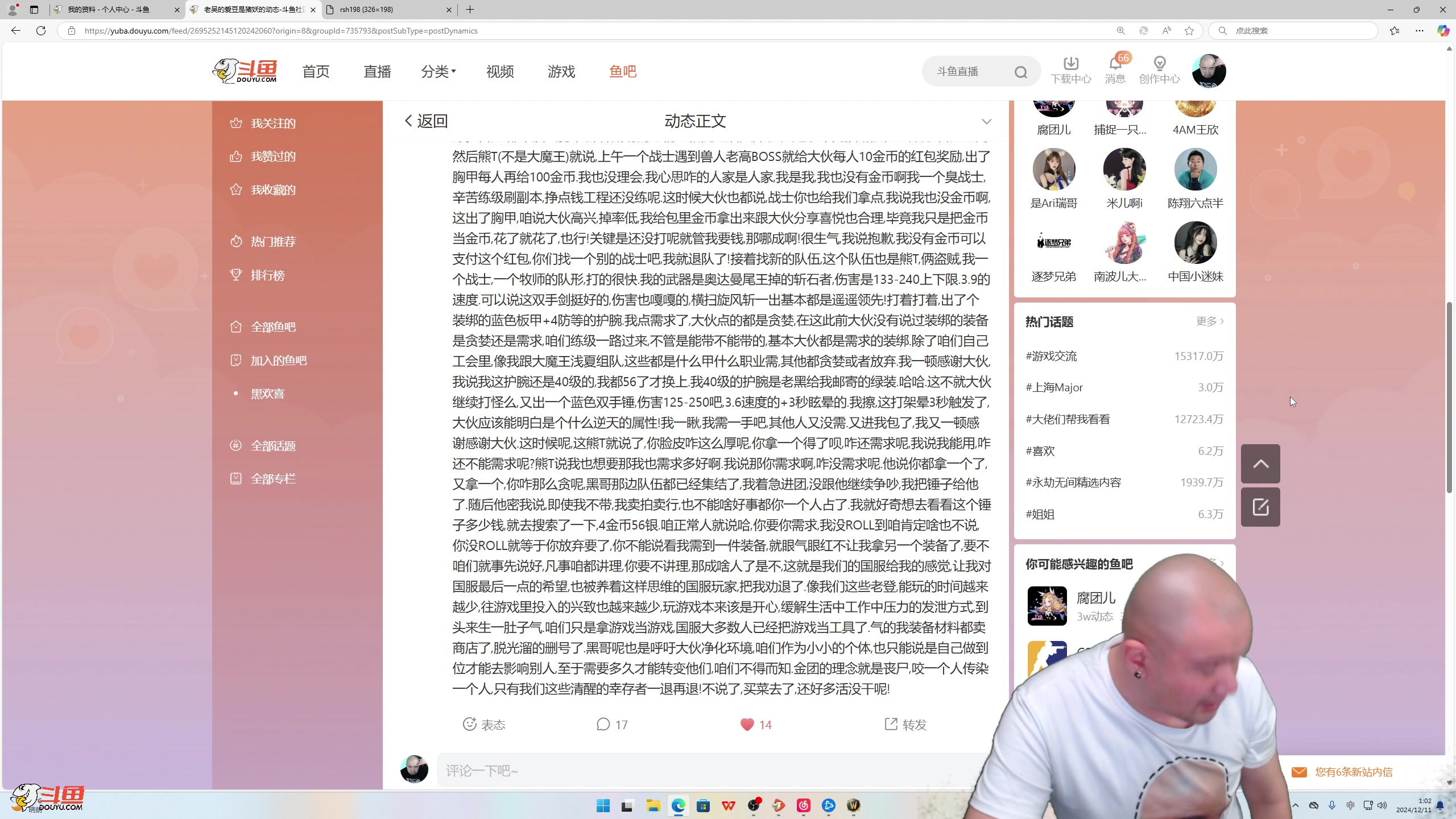Open the 创作中心 lightbulb icon
This screenshot has width=1456, height=819.
click(1159, 71)
